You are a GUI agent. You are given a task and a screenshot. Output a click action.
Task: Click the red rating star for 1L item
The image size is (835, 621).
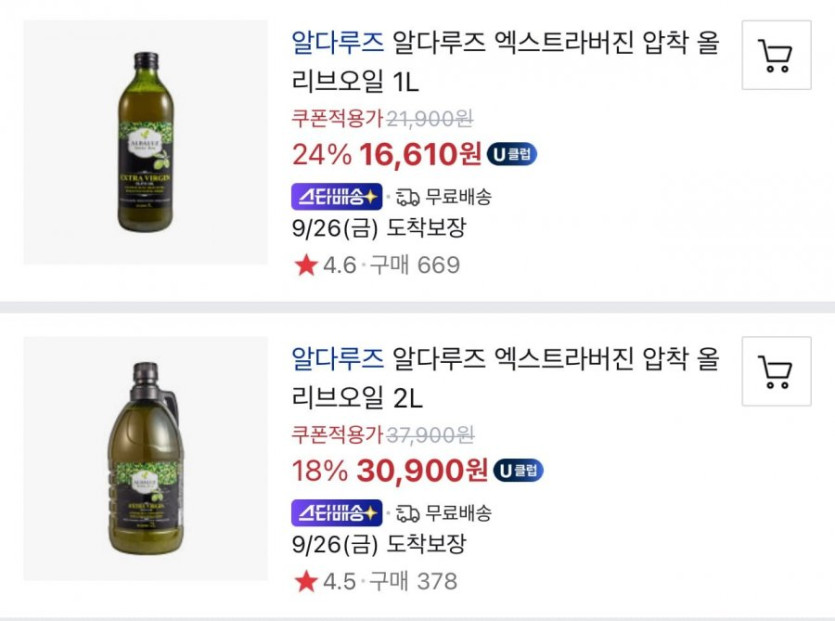click(x=305, y=265)
